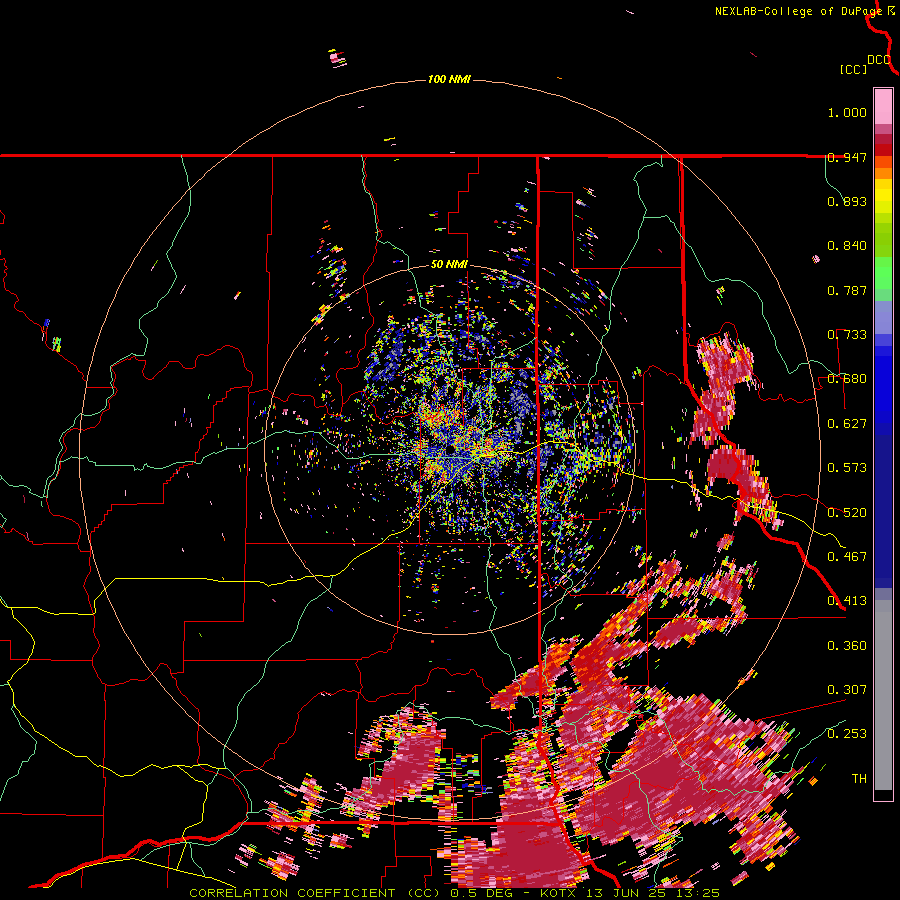The height and width of the screenshot is (900, 900).
Task: Click the bright green color bar segment
Action: [883, 273]
